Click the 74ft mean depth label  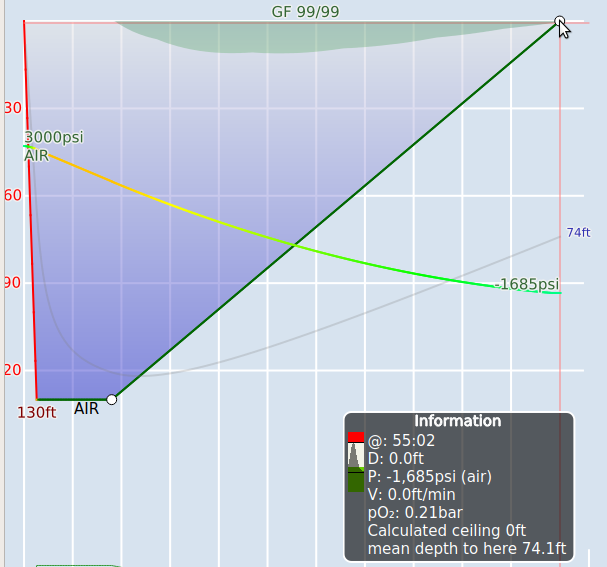tap(578, 232)
